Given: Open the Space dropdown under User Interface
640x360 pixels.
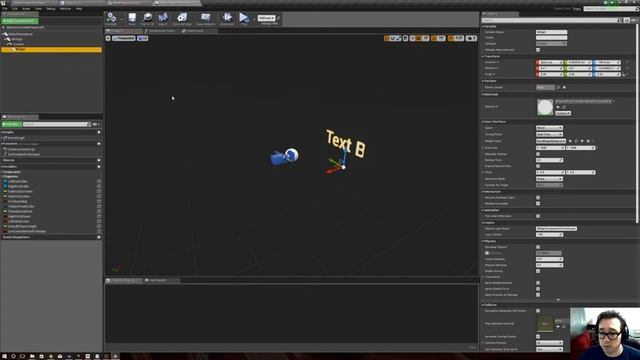Looking at the screenshot, I should 549,128.
